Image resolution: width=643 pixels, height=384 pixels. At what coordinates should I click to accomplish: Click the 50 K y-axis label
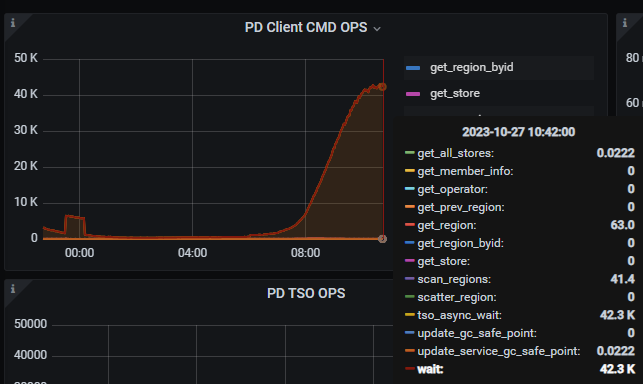26,58
